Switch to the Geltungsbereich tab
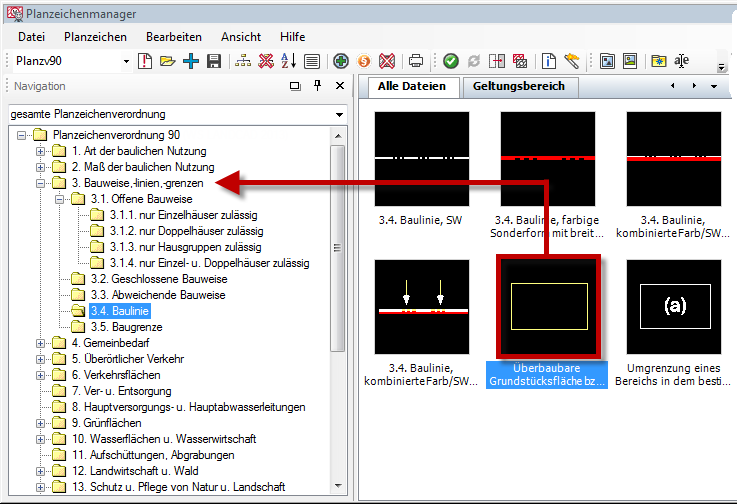 519,87
